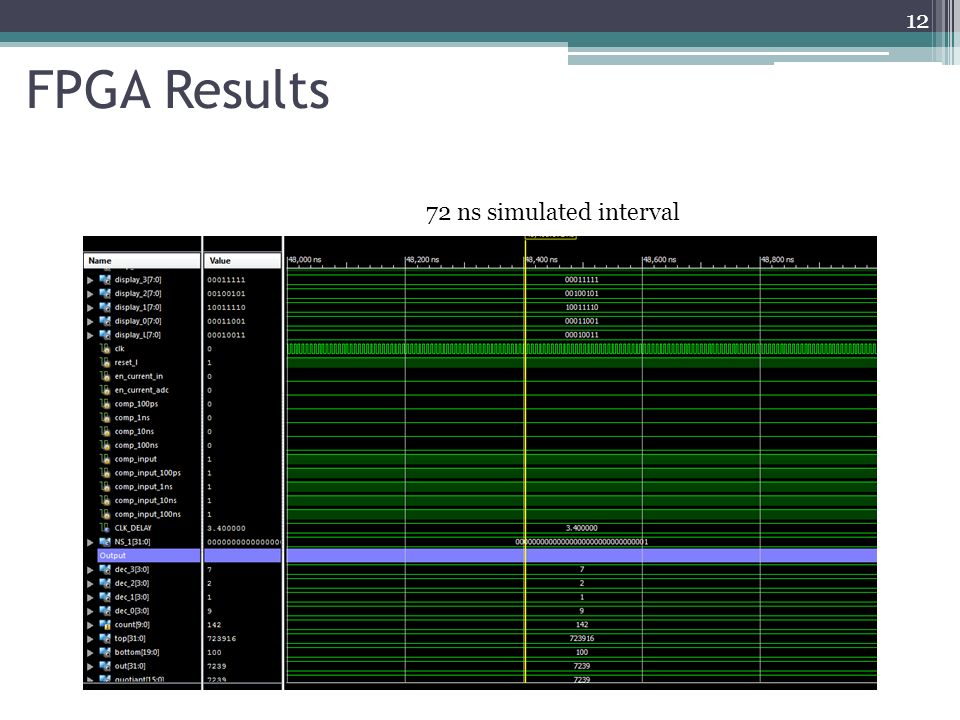Click the bottom[19:0] bus icon
960x720 pixels.
coord(105,653)
